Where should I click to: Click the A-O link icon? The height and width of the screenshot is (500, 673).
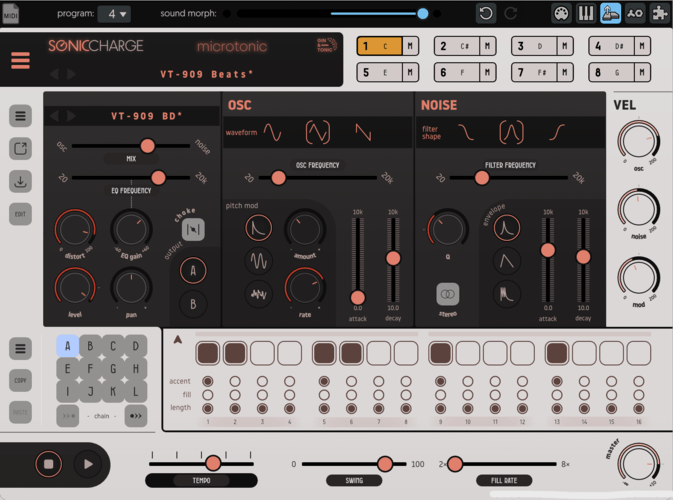tap(634, 14)
